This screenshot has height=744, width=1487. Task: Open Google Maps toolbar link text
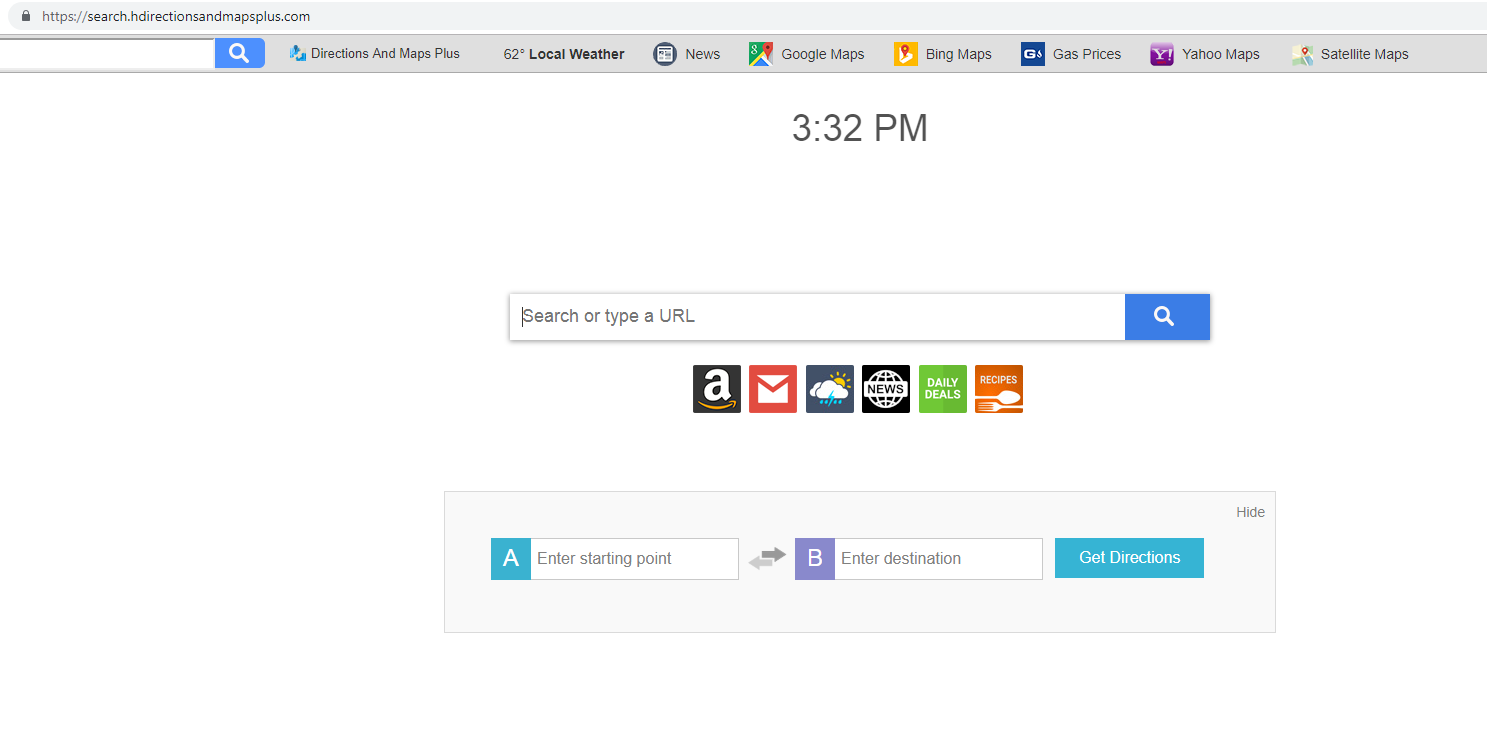point(823,54)
